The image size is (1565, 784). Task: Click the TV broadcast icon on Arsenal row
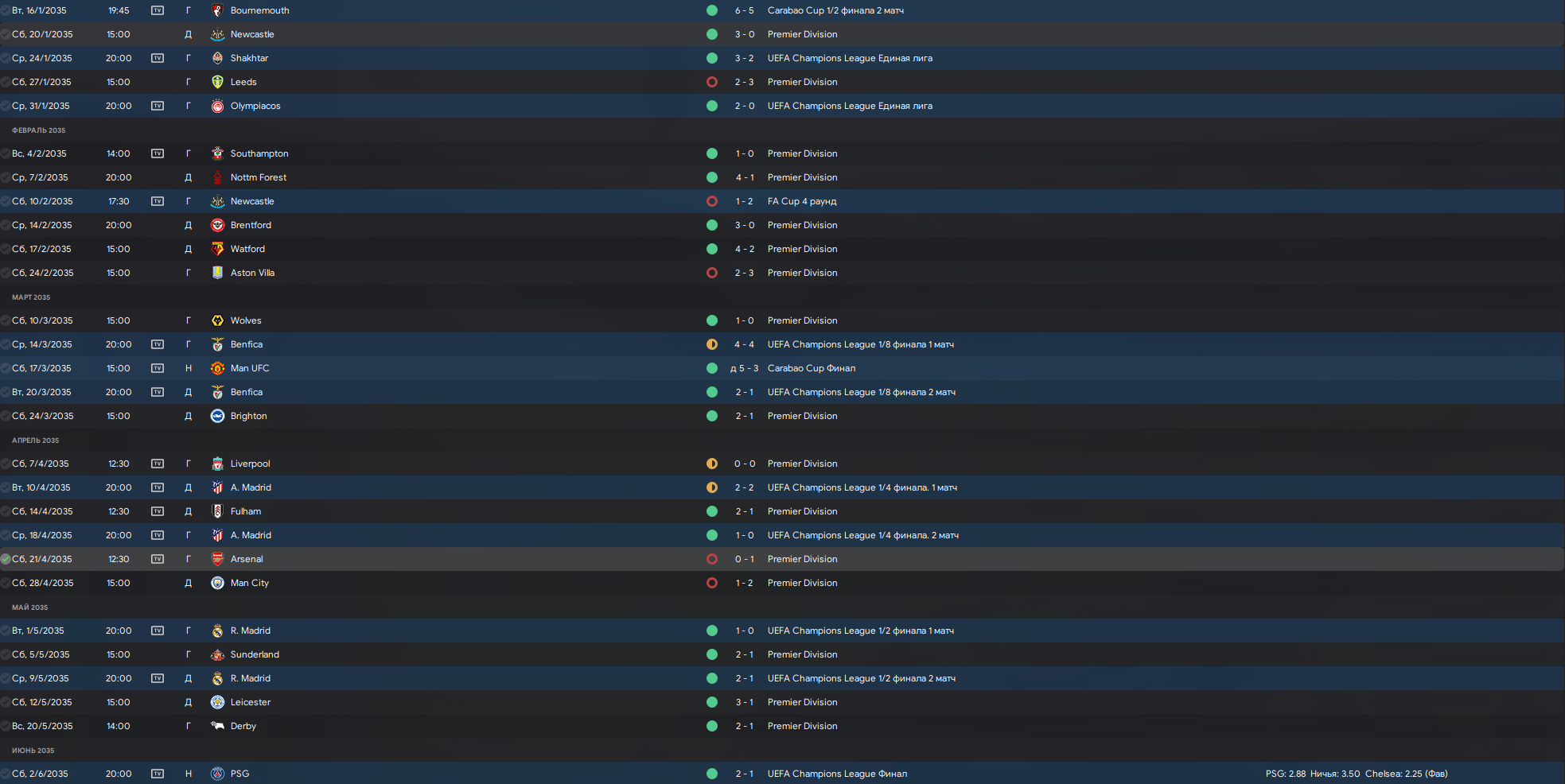pos(158,559)
